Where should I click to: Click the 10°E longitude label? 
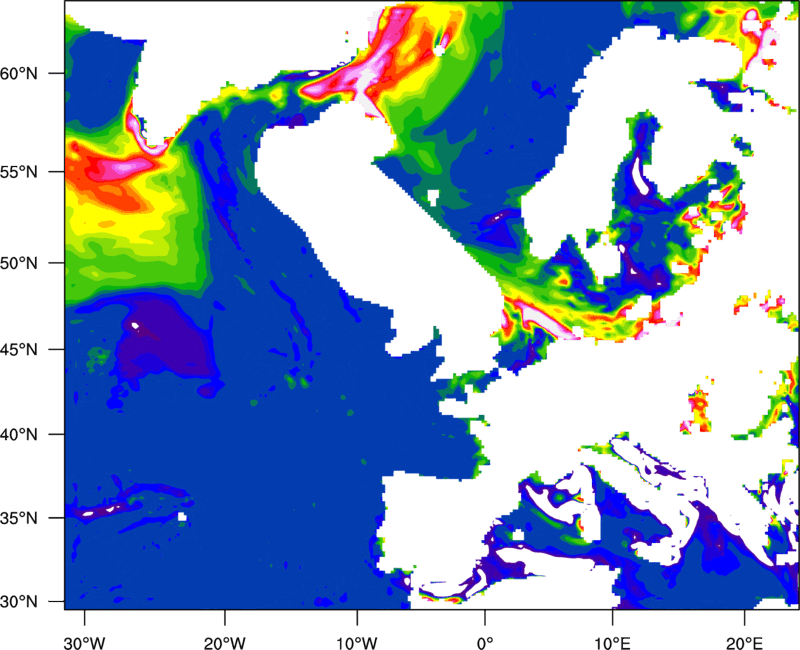[612, 643]
